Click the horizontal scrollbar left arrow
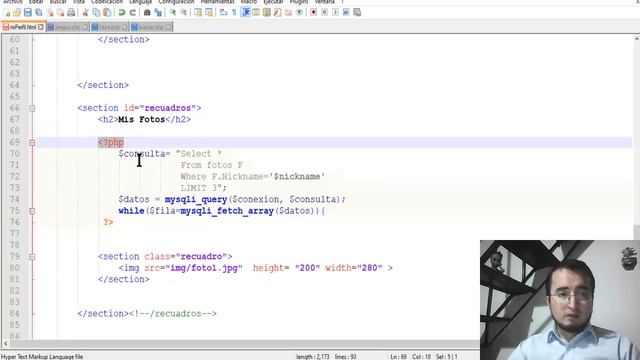 coord(5,344)
